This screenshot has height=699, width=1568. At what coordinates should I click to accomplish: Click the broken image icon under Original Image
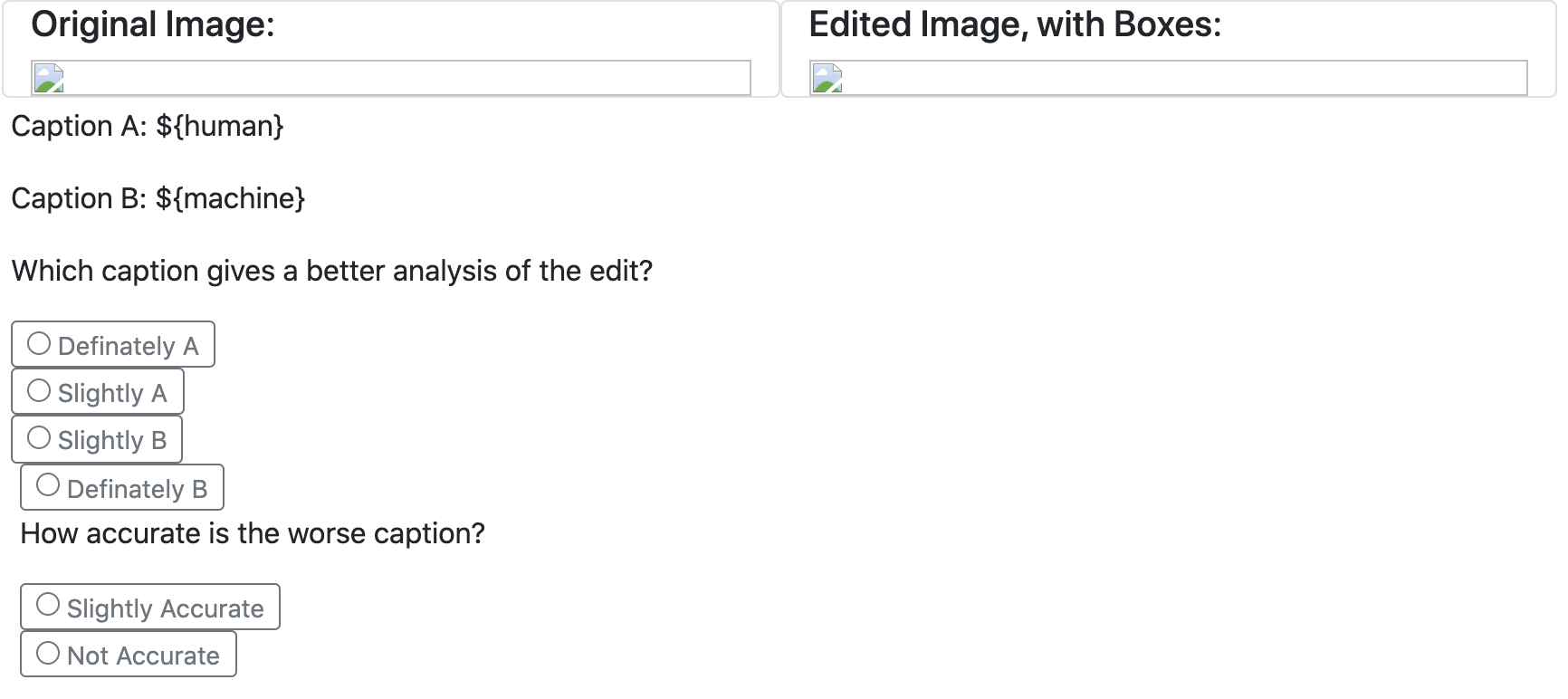48,79
